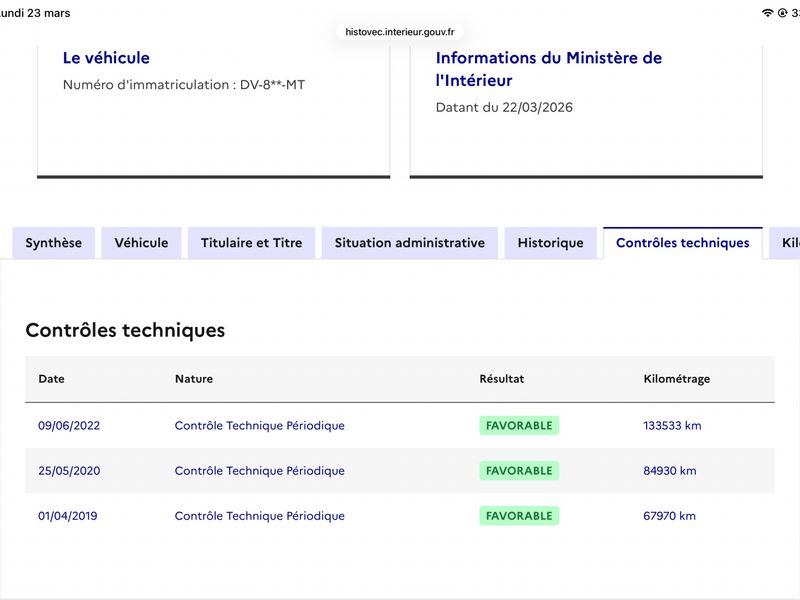Tap the orientation lock status icon
Image resolution: width=800 pixels, height=600 pixels.
pos(782,13)
